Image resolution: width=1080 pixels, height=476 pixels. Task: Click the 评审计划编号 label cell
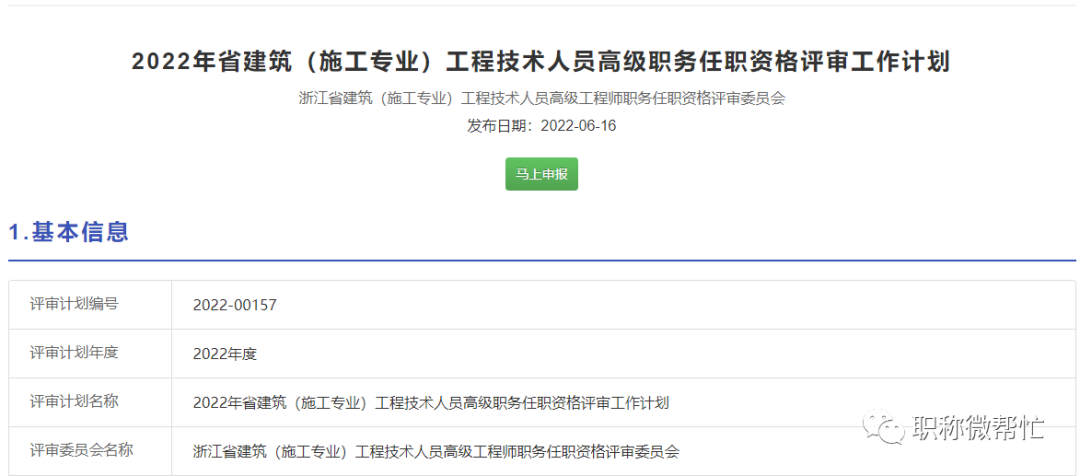coord(90,304)
